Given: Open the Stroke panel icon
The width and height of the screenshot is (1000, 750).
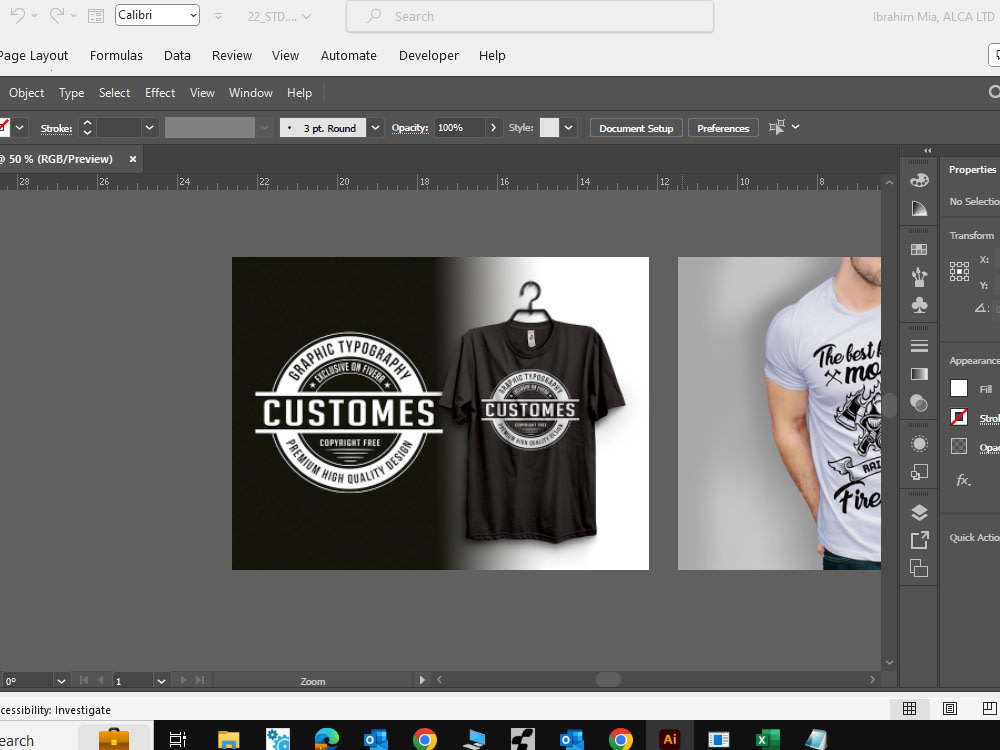Looking at the screenshot, I should pyautogui.click(x=918, y=344).
